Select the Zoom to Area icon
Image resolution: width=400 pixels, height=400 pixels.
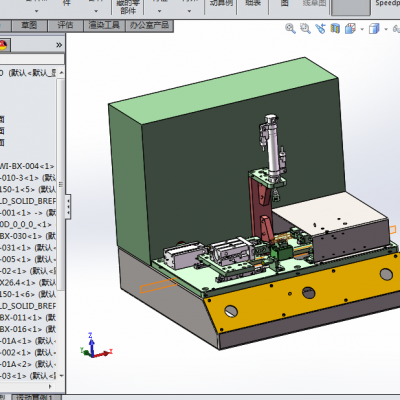[x=305, y=29]
